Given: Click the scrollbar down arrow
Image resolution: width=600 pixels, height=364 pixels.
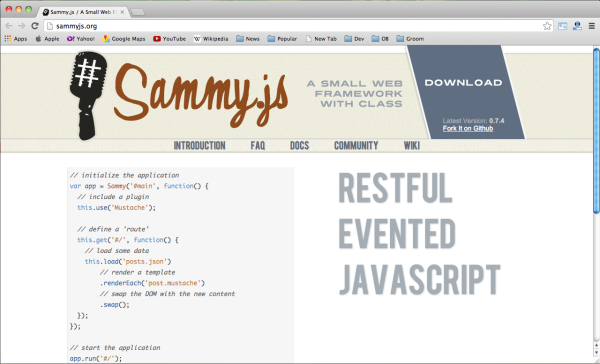Looking at the screenshot, I should pyautogui.click(x=596, y=354).
